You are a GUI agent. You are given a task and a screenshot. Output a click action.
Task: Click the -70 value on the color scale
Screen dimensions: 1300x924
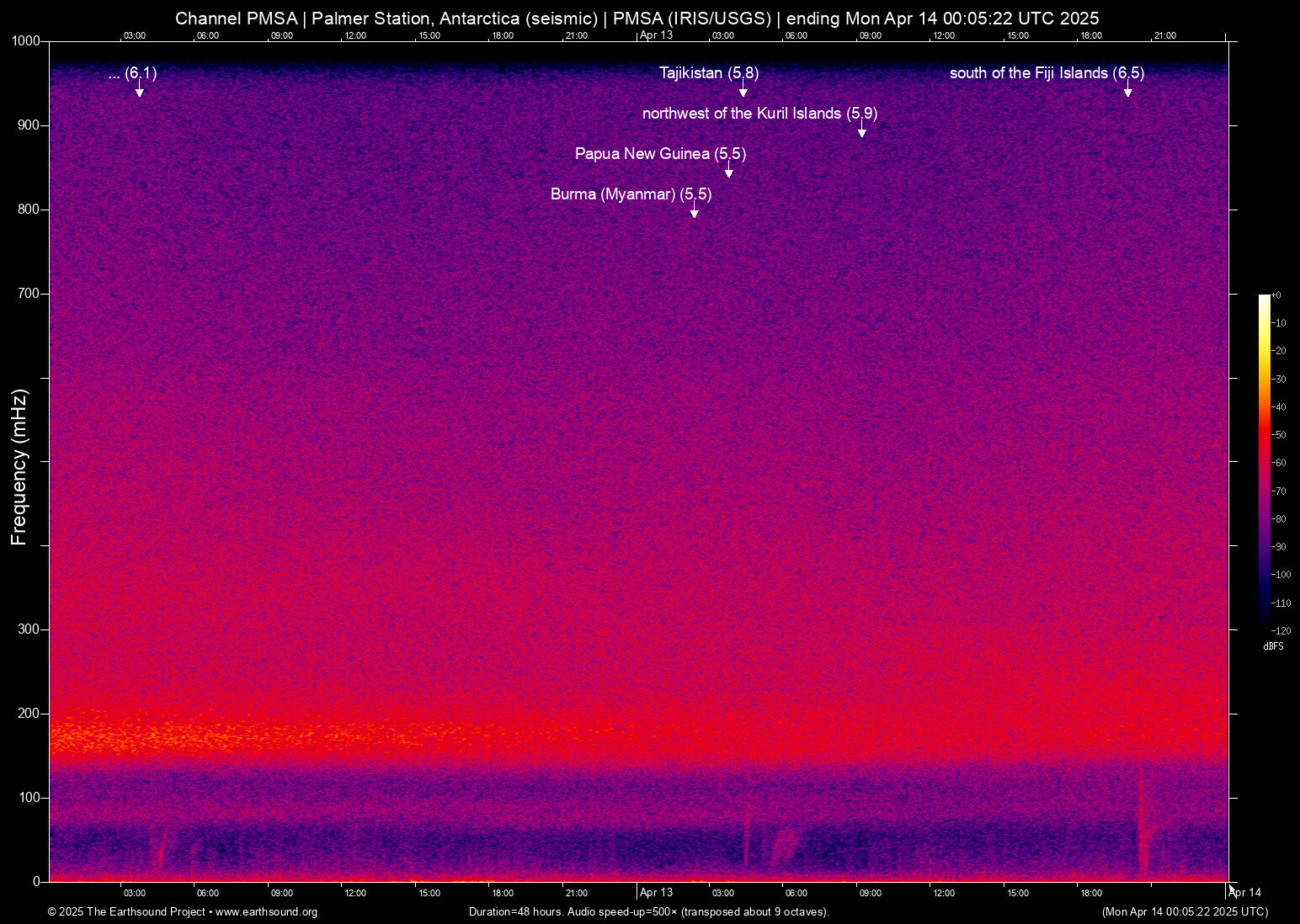tap(1279, 491)
